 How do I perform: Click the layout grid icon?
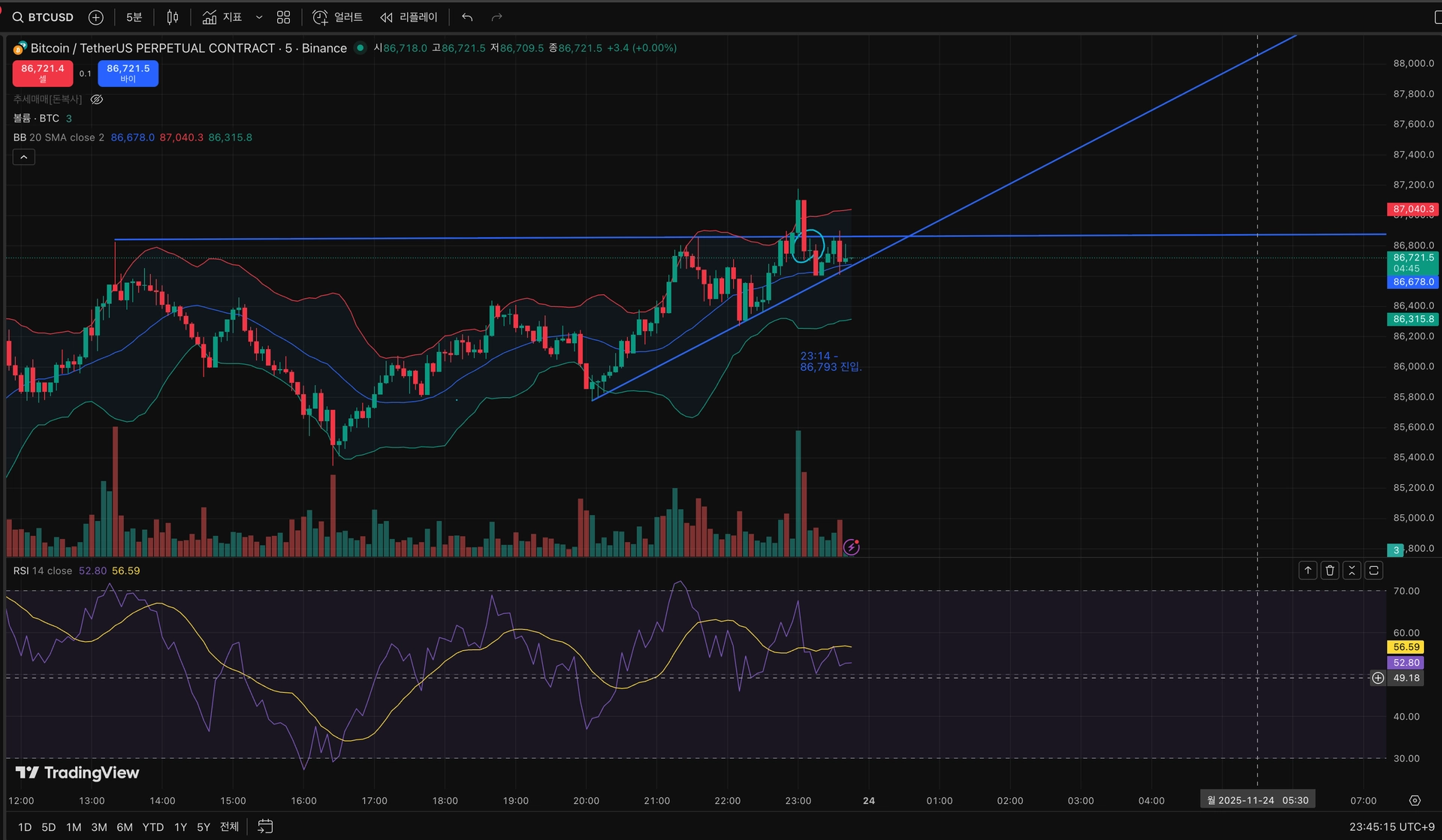coord(283,17)
